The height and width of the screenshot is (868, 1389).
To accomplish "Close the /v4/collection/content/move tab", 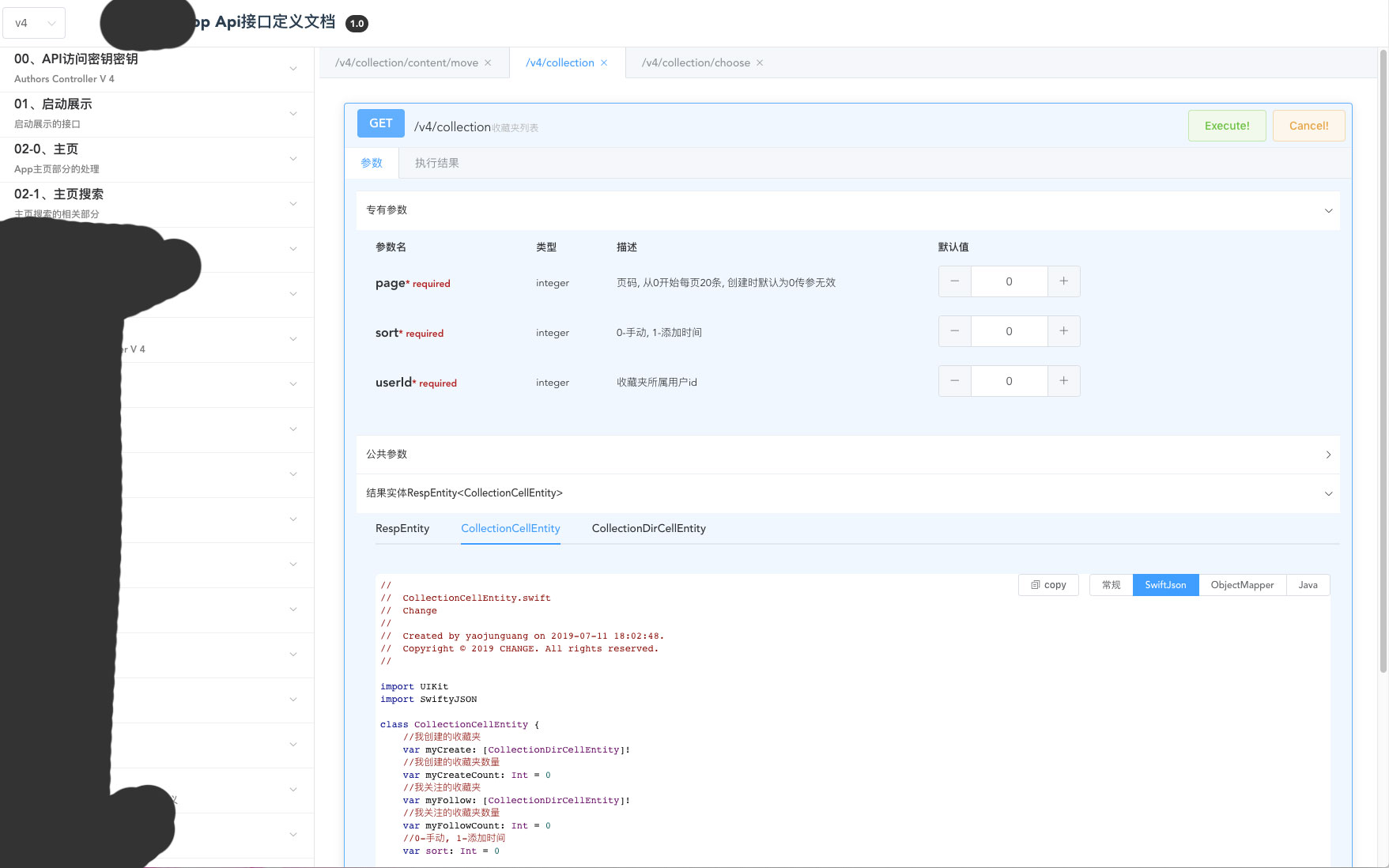I will click(488, 63).
